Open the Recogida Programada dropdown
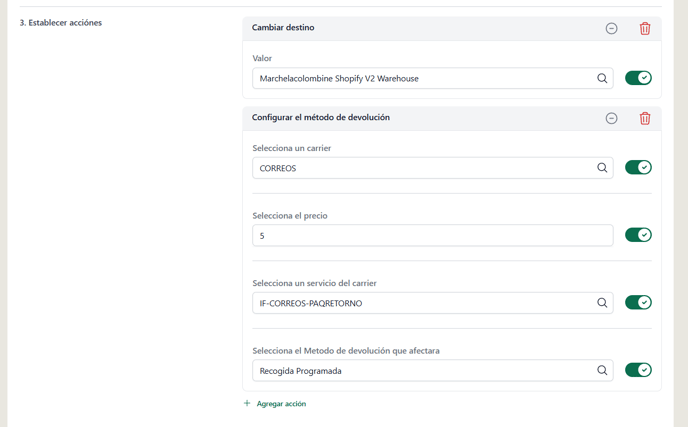688x427 pixels. point(433,371)
